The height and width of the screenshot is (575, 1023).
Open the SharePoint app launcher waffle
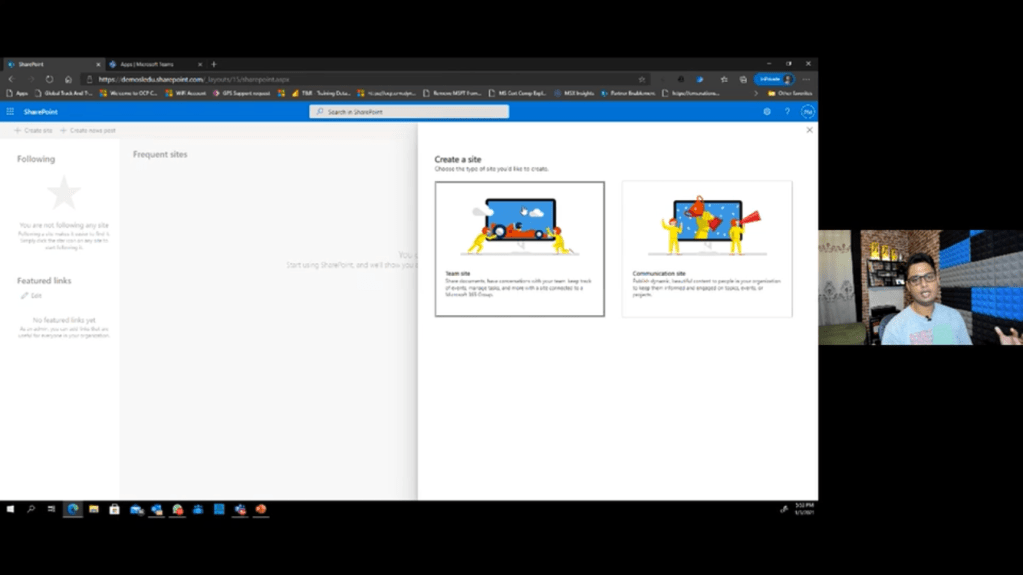(10, 112)
